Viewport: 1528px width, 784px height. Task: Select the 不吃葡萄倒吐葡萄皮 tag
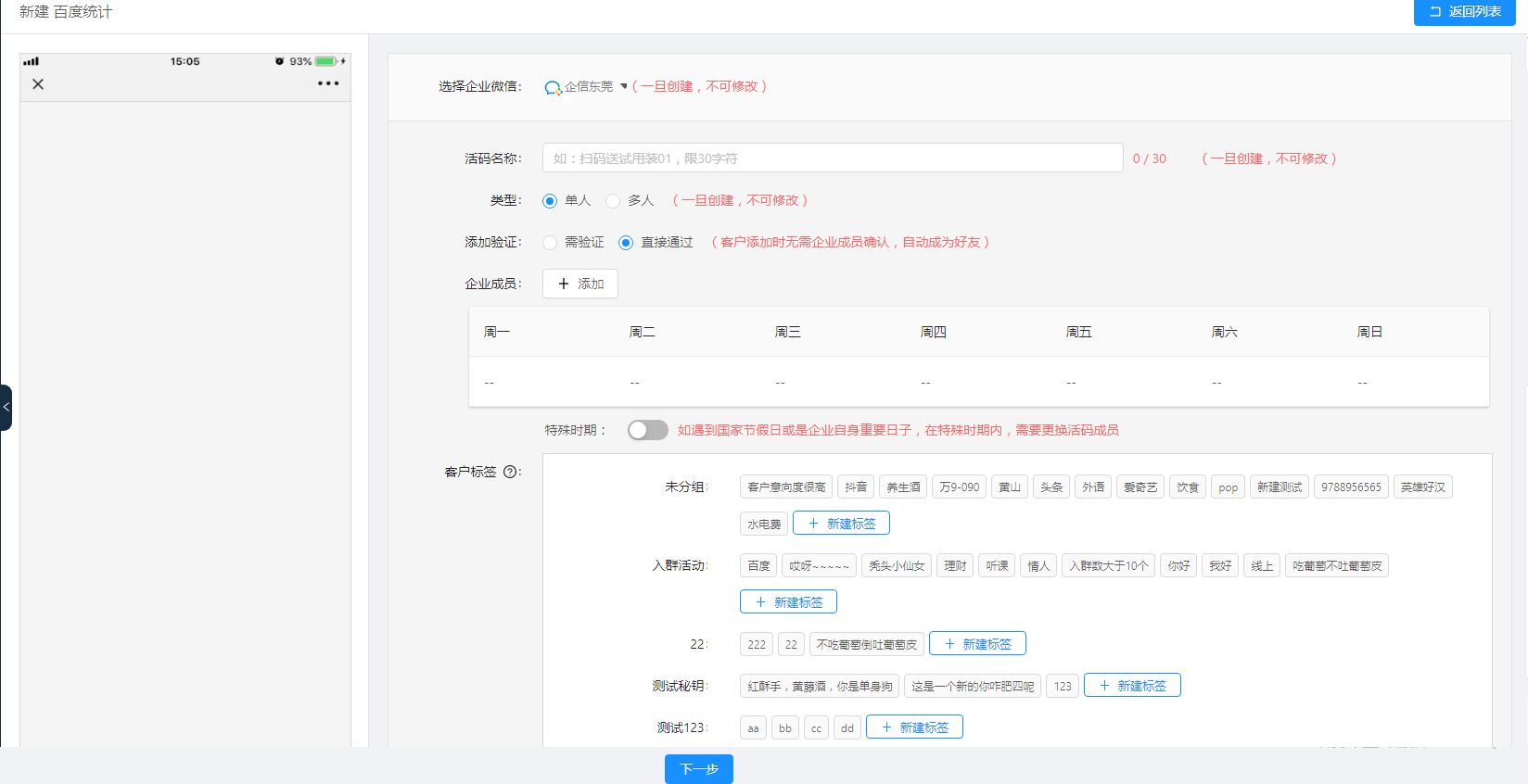pos(867,644)
